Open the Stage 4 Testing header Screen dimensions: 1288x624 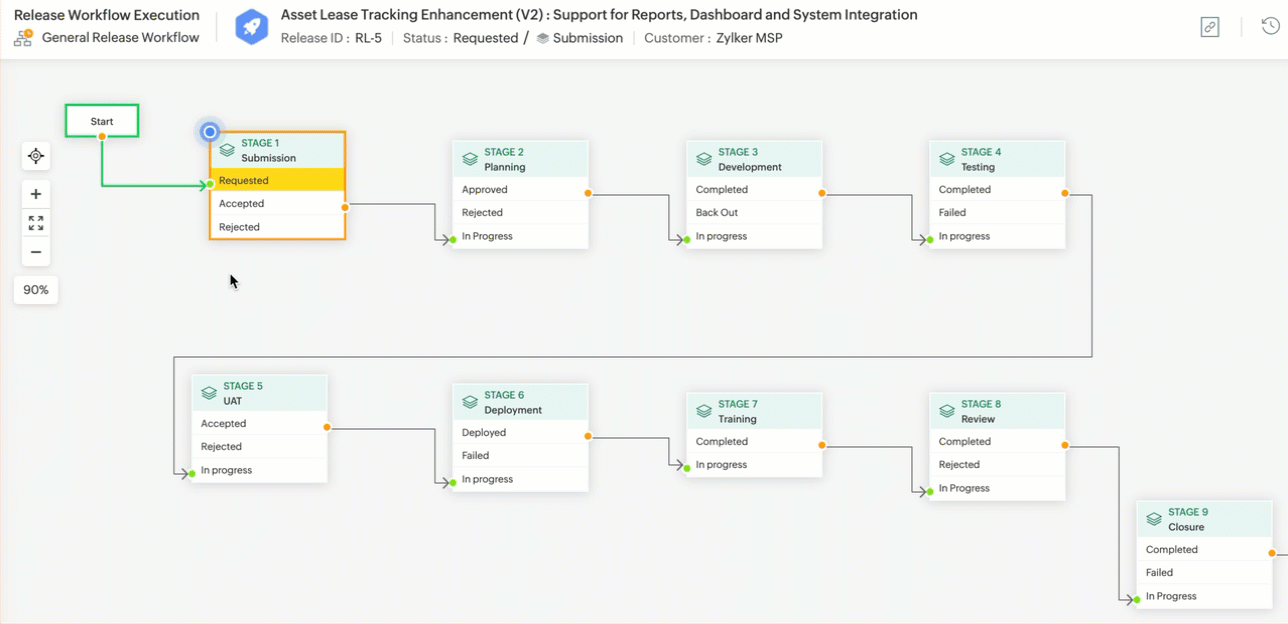pos(996,160)
